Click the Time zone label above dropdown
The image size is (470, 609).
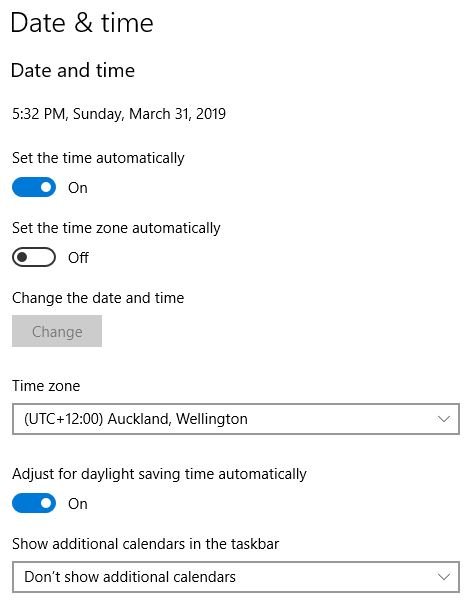click(46, 386)
